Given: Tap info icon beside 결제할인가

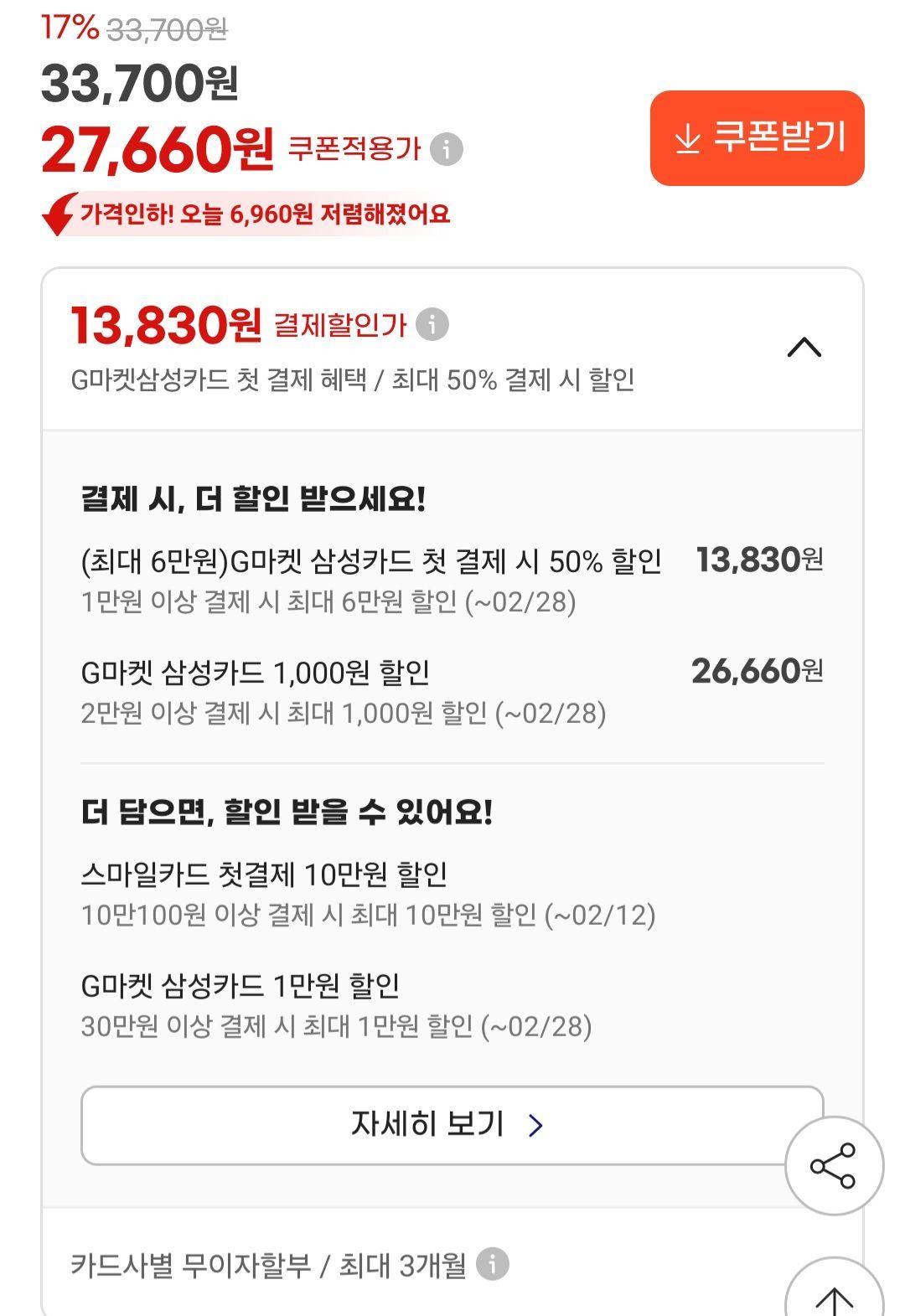Looking at the screenshot, I should pos(432,324).
